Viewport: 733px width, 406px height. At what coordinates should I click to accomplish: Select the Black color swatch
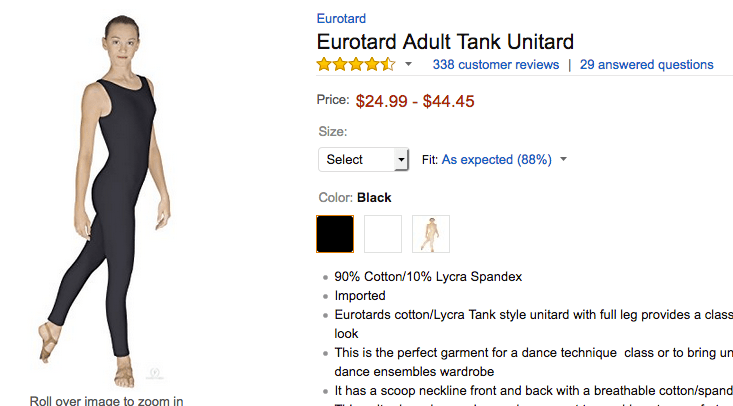point(335,234)
